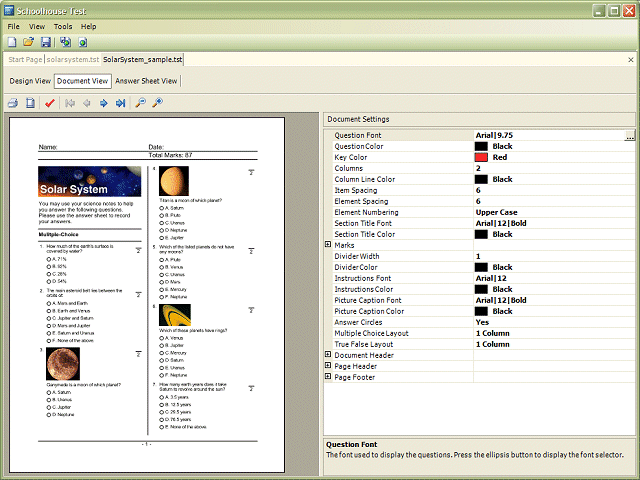
Task: Switch to the Design View tab
Action: pos(30,81)
